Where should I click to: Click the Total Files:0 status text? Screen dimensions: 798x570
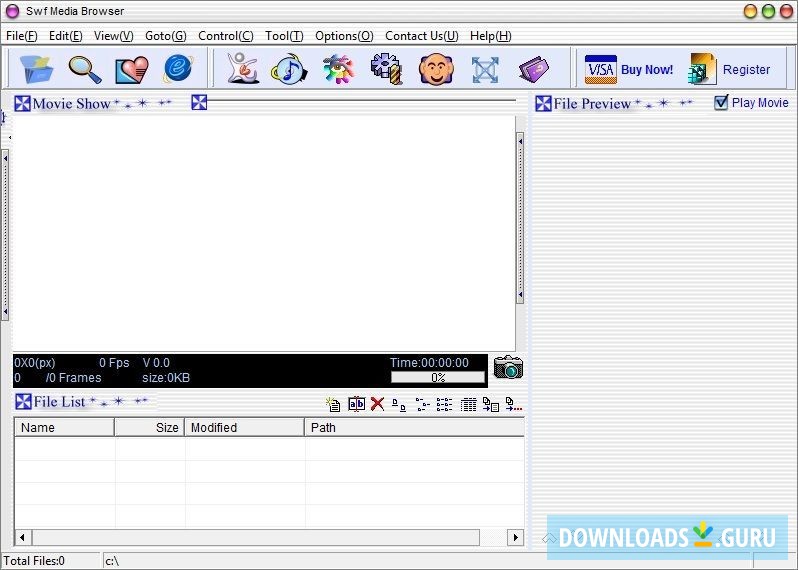tap(34, 561)
